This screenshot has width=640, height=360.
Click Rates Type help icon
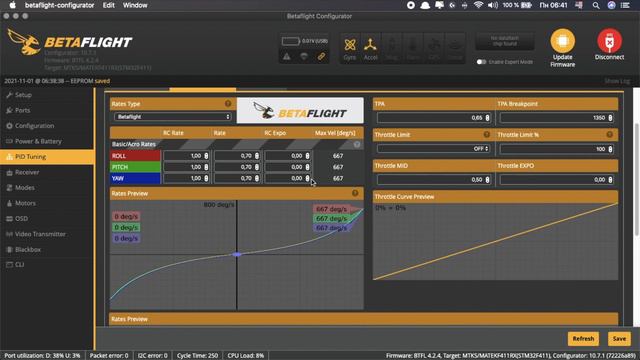pos(228,104)
